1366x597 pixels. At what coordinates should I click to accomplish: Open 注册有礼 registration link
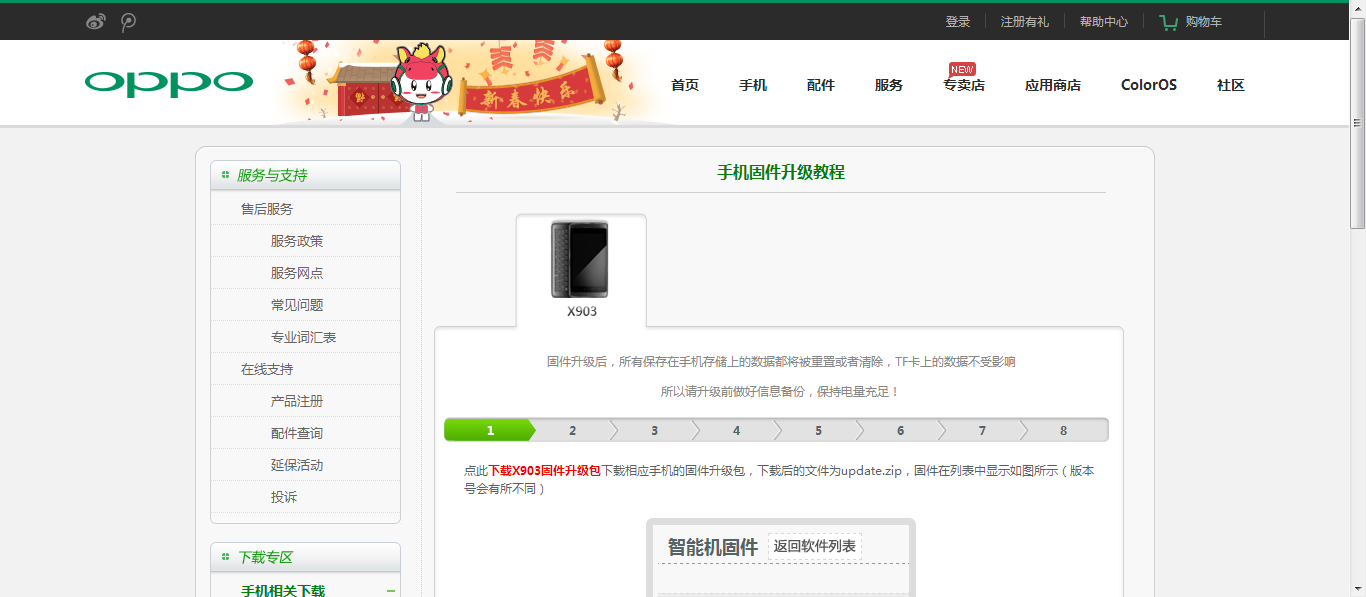click(1025, 22)
